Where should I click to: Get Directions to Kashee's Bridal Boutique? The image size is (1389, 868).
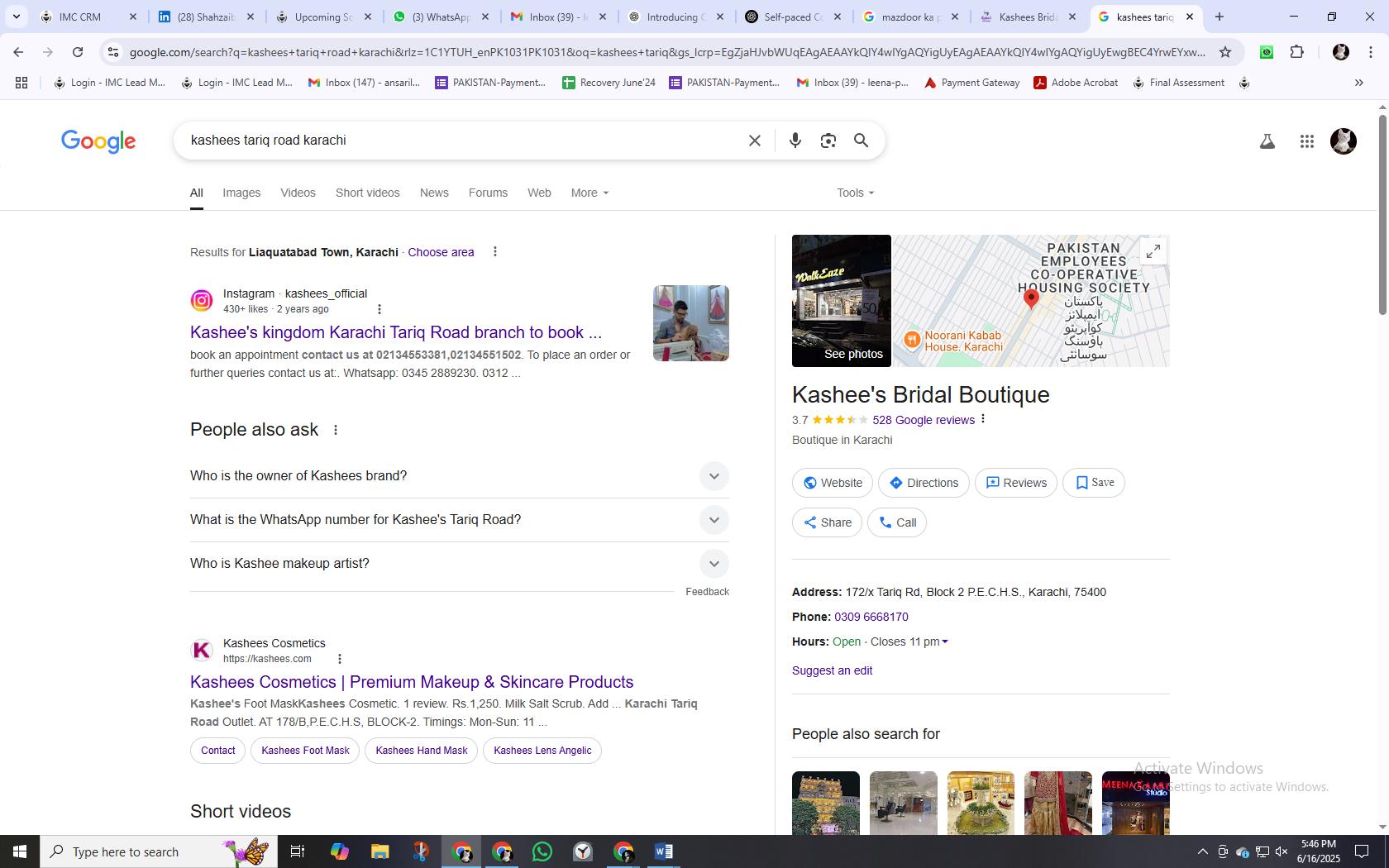(x=924, y=483)
